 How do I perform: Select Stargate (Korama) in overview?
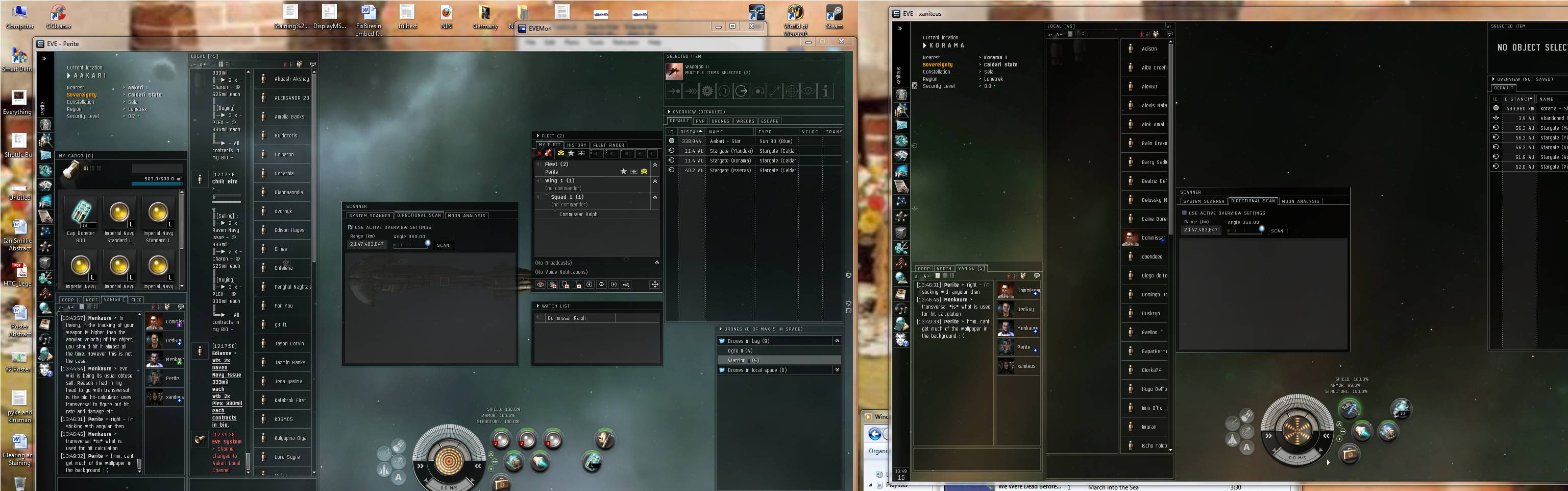(753, 161)
